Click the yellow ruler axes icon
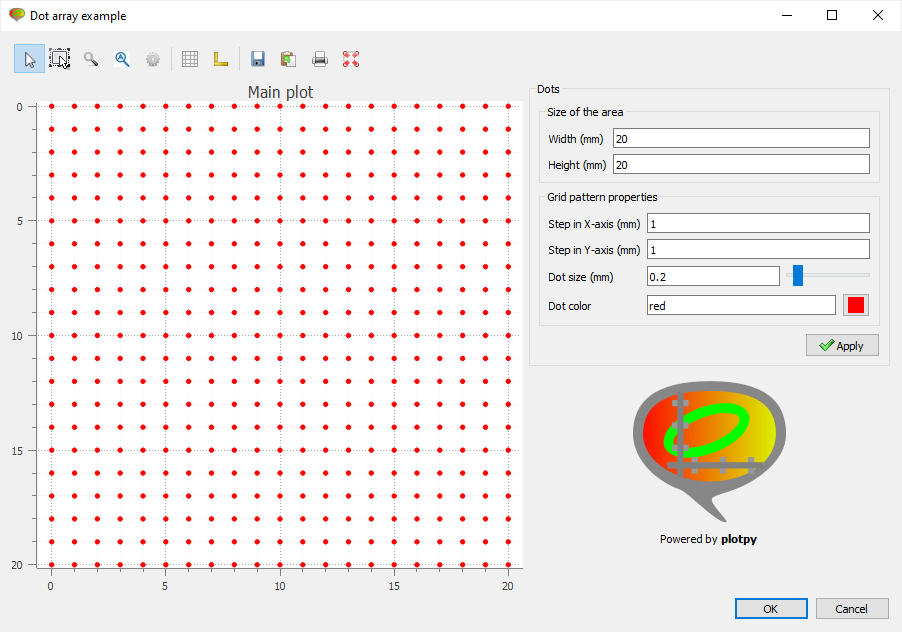The image size is (902, 632). 220,59
